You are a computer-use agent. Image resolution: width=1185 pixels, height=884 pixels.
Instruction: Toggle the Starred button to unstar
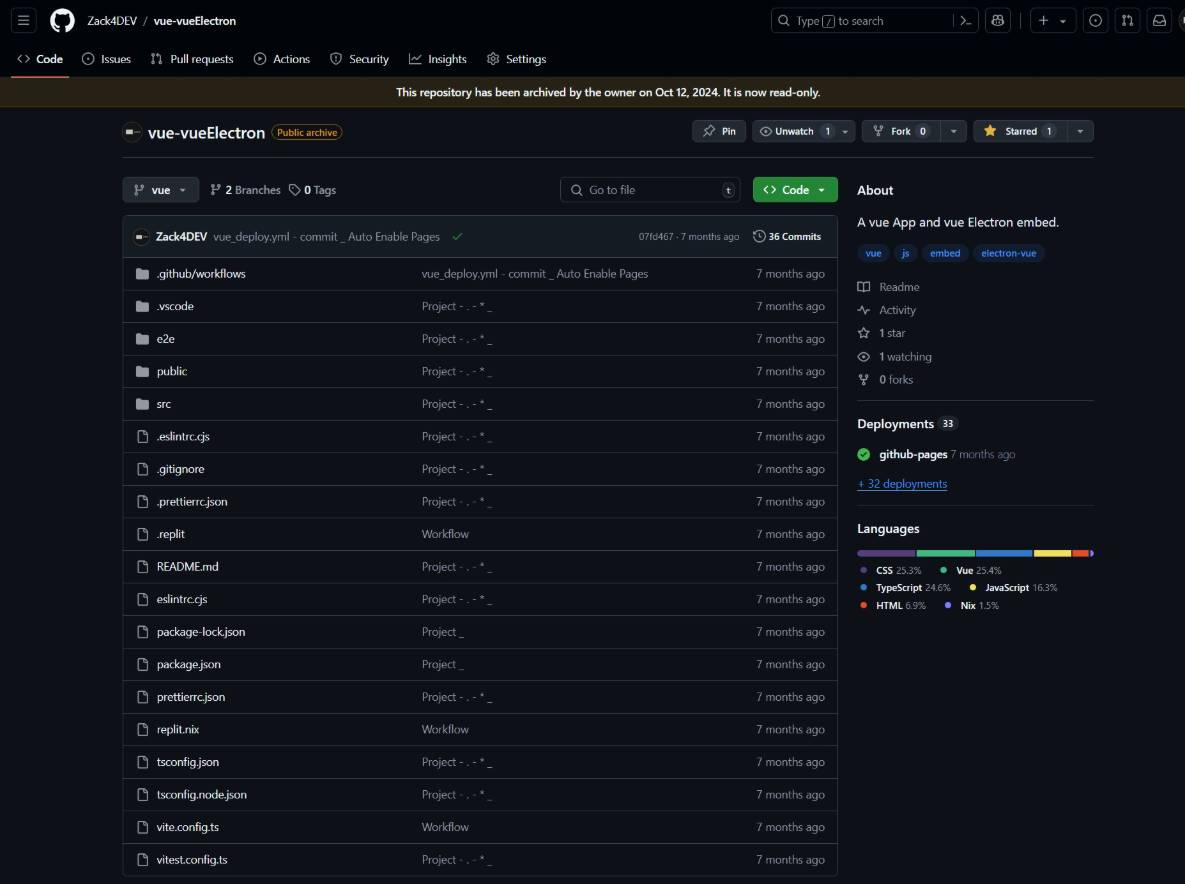tap(1020, 131)
